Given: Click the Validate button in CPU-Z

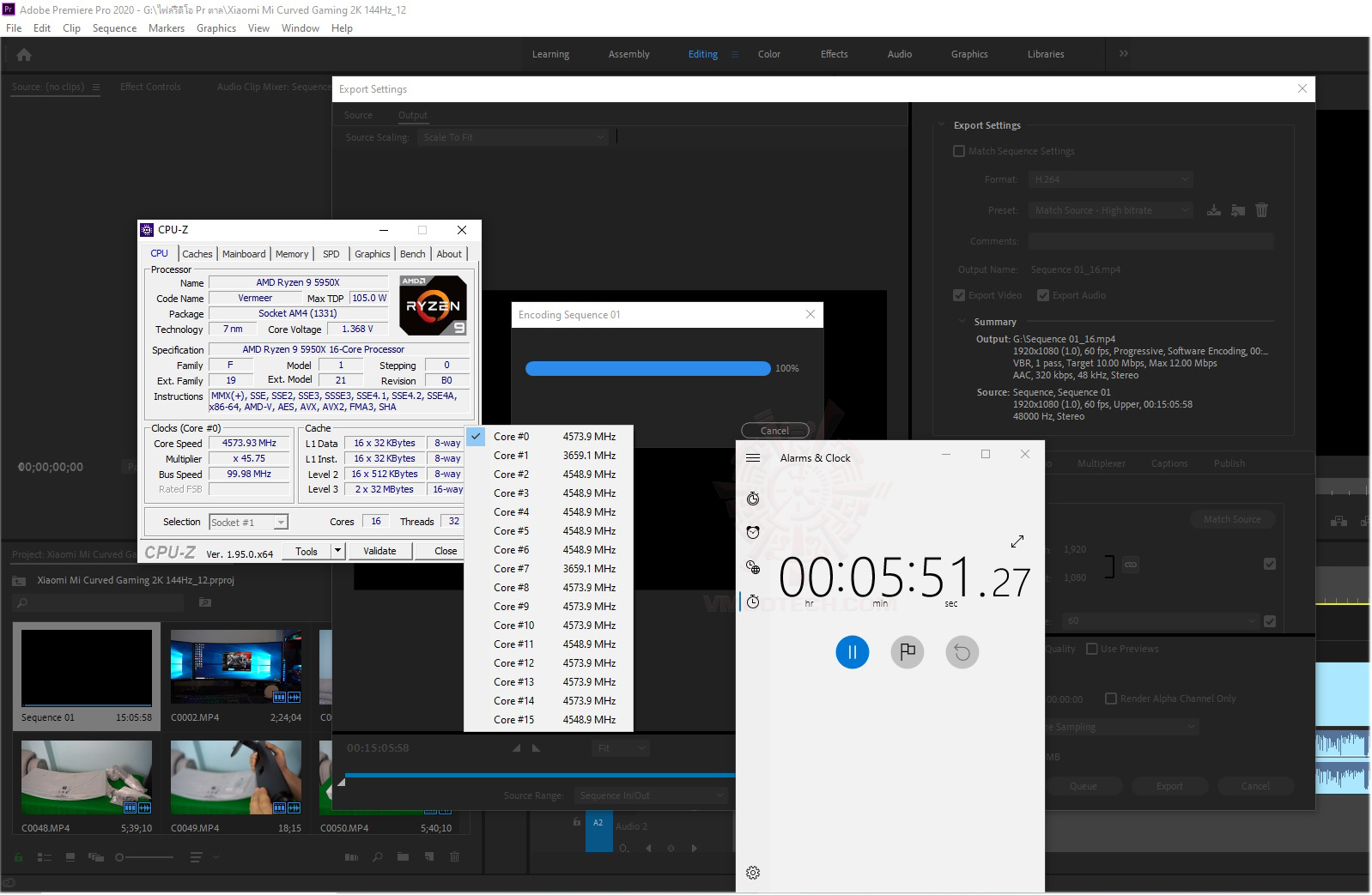Looking at the screenshot, I should click(379, 551).
